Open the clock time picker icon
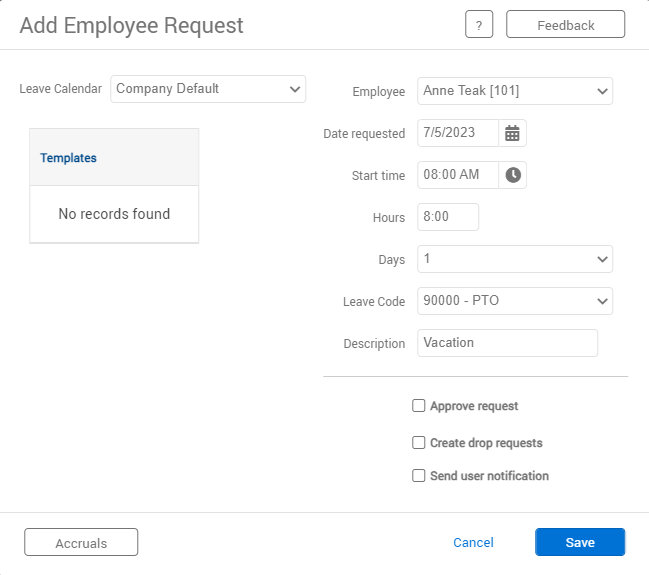 pyautogui.click(x=512, y=175)
